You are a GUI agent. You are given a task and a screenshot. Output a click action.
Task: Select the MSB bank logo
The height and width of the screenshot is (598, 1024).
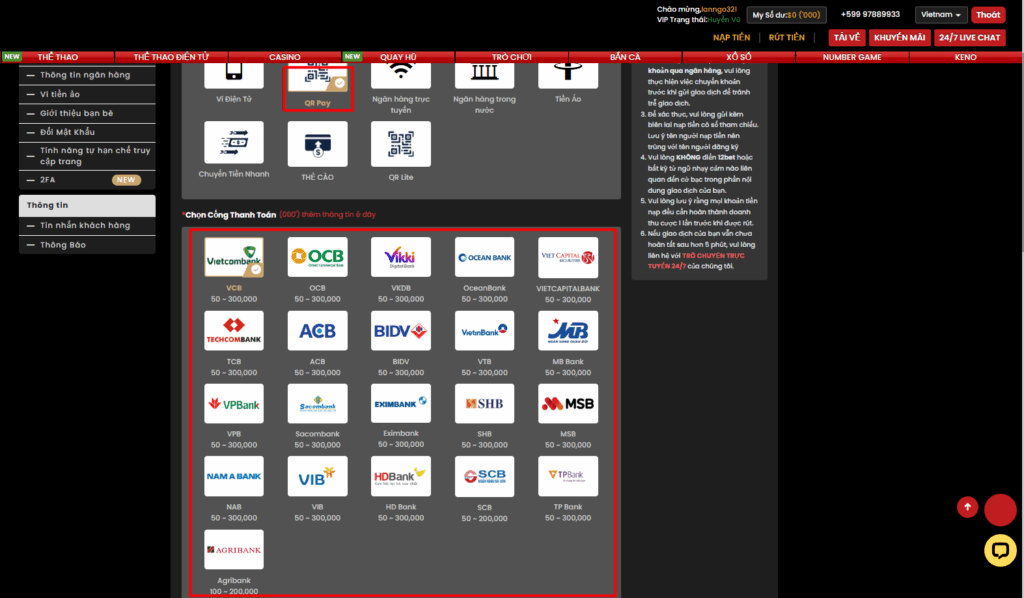pyautogui.click(x=568, y=403)
